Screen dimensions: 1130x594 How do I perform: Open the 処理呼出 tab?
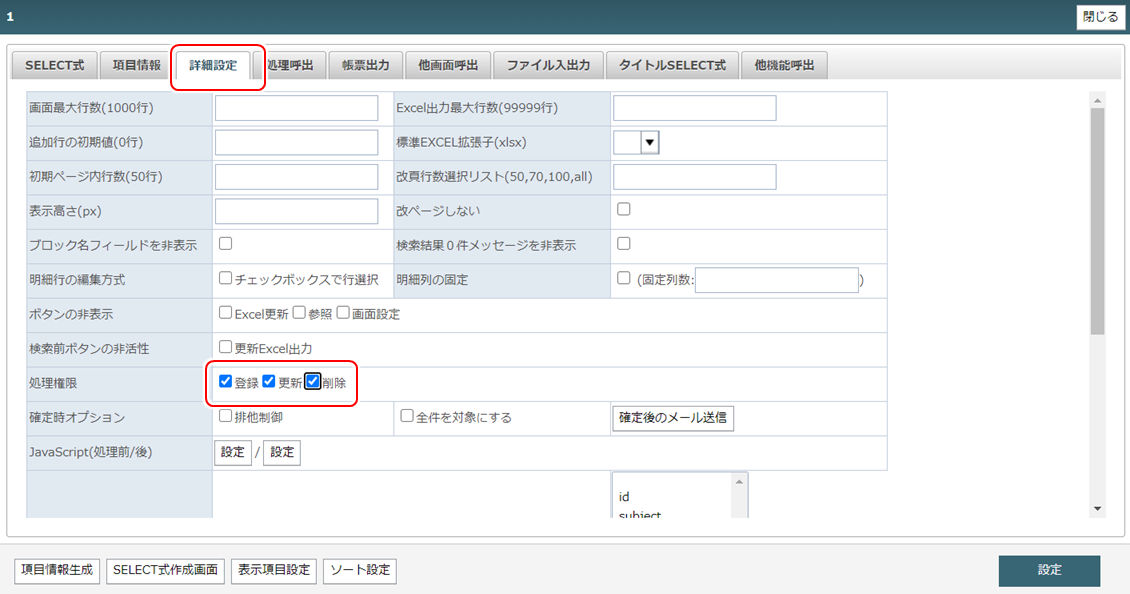pos(290,65)
